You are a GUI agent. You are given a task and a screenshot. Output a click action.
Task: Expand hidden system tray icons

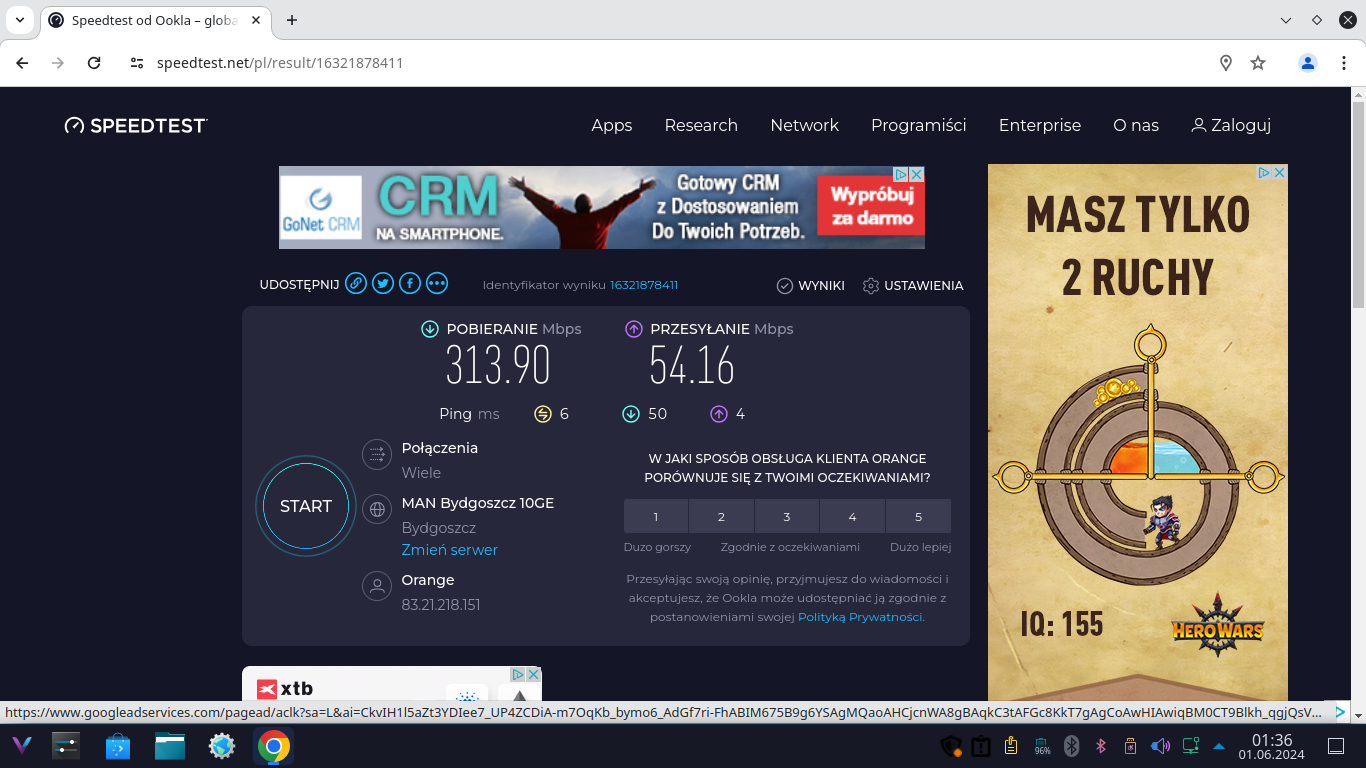click(x=1219, y=746)
